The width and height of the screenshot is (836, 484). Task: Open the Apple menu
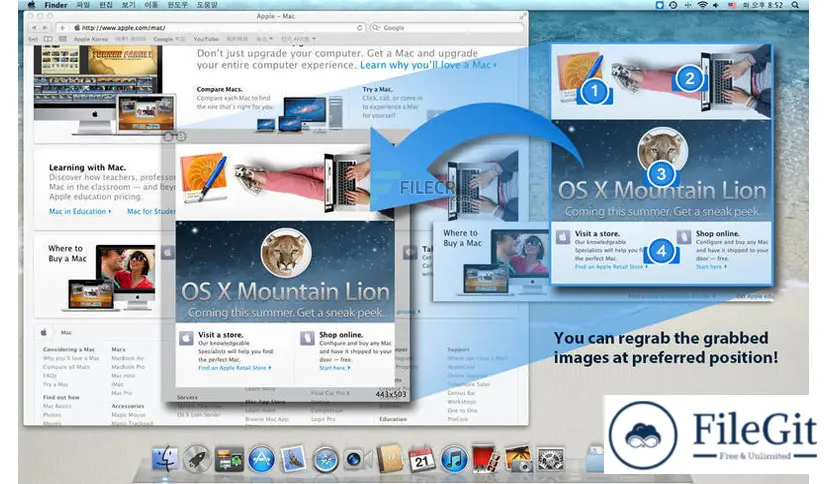pos(31,5)
